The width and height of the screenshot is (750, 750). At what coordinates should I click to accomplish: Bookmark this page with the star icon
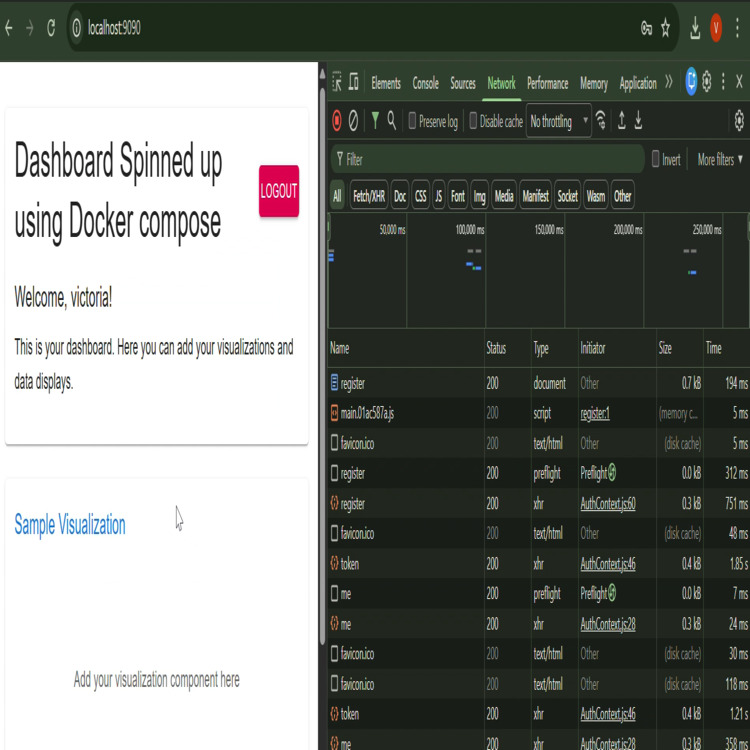click(665, 28)
